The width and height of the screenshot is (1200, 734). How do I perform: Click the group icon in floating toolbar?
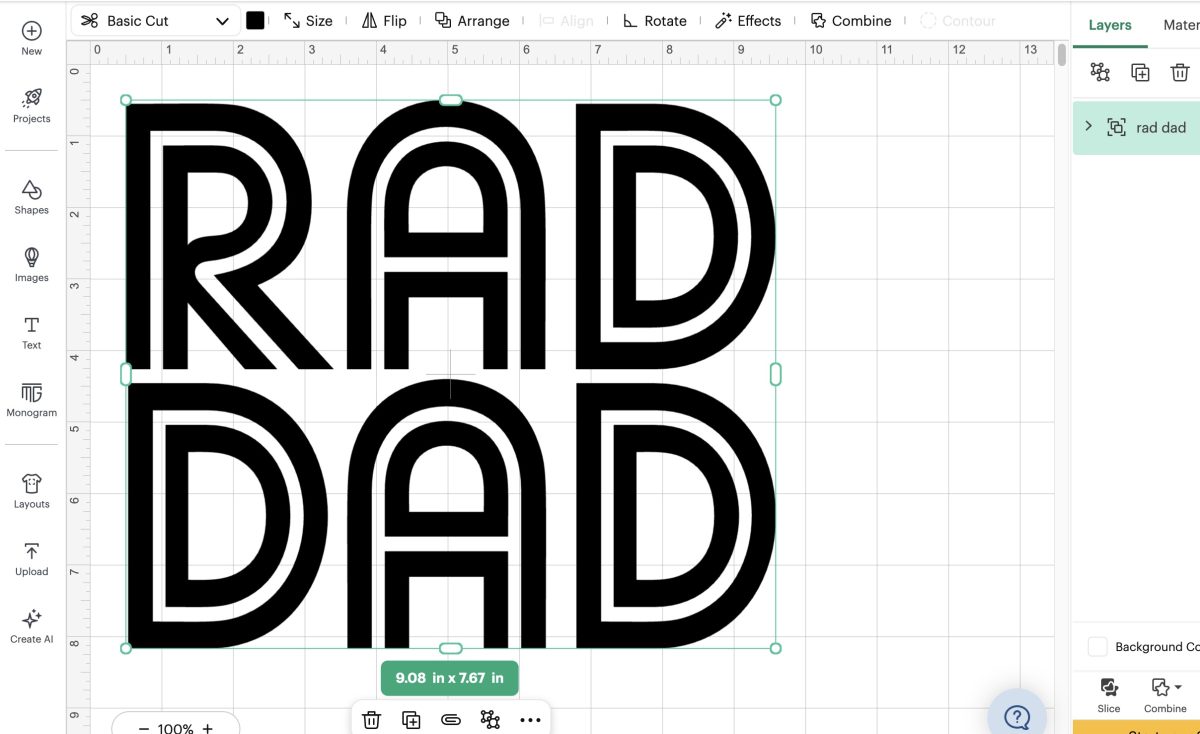click(490, 720)
